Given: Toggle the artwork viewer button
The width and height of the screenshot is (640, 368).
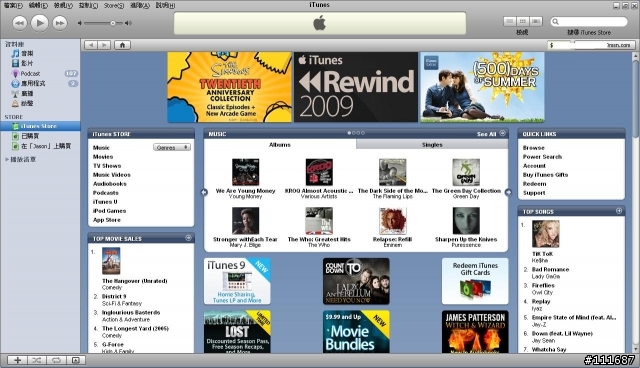Looking at the screenshot, I should [x=76, y=360].
